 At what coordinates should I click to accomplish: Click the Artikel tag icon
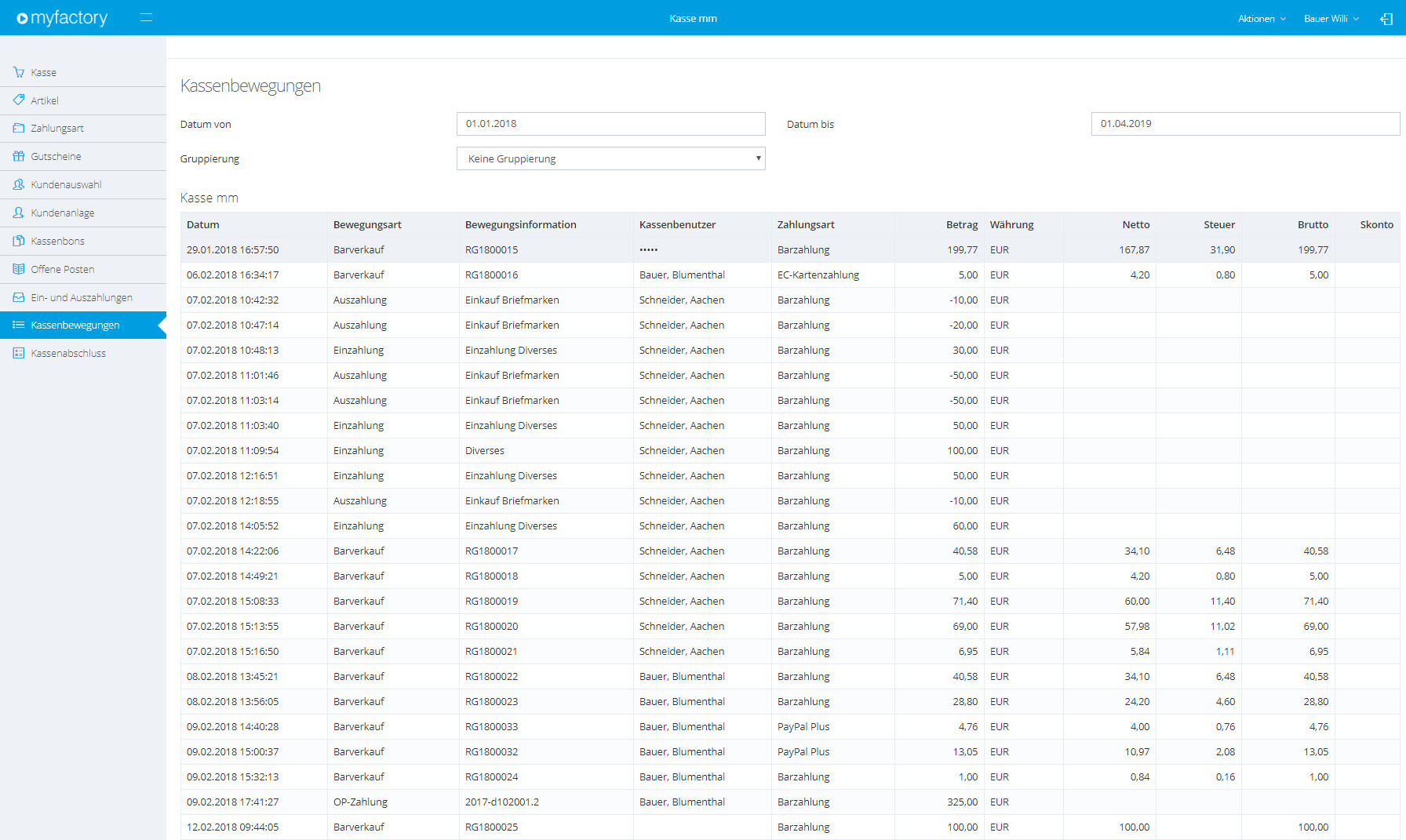click(x=19, y=100)
